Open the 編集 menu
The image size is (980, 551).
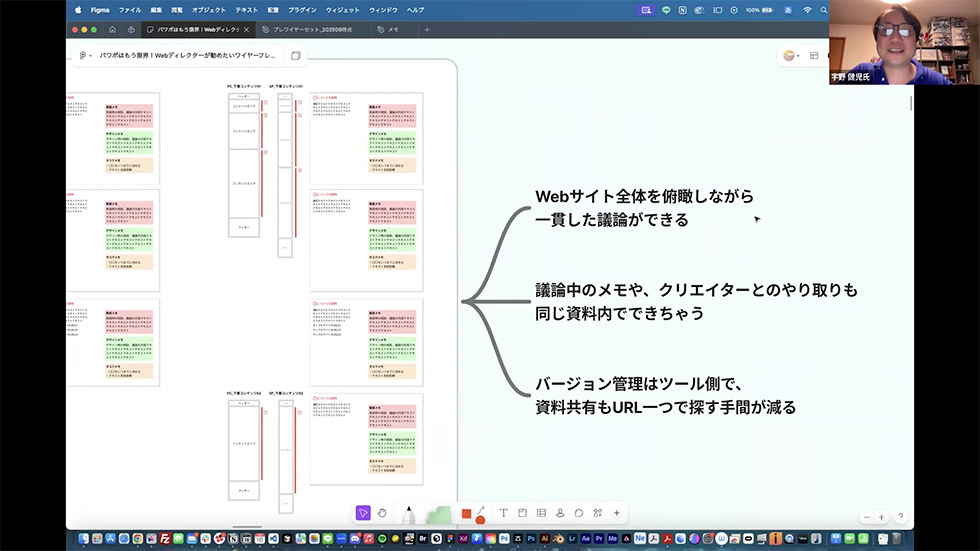pos(156,10)
